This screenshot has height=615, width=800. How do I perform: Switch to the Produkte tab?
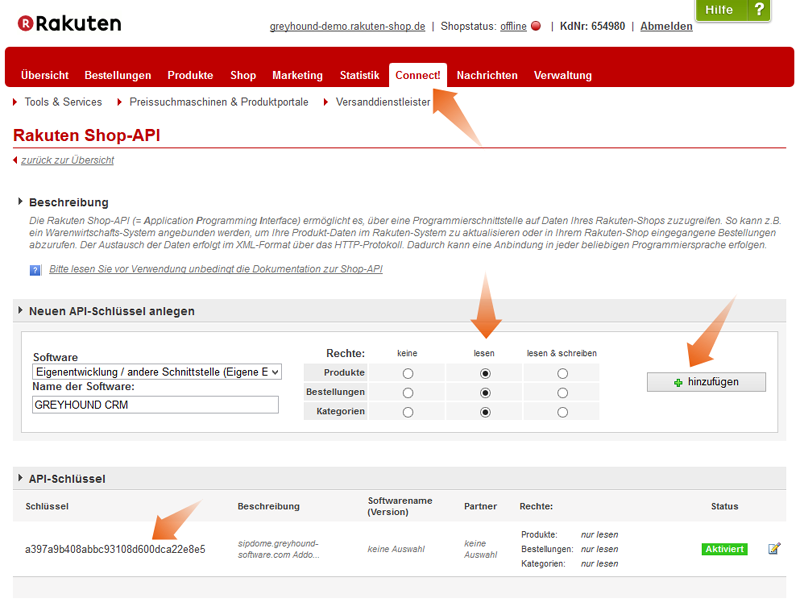[x=190, y=75]
